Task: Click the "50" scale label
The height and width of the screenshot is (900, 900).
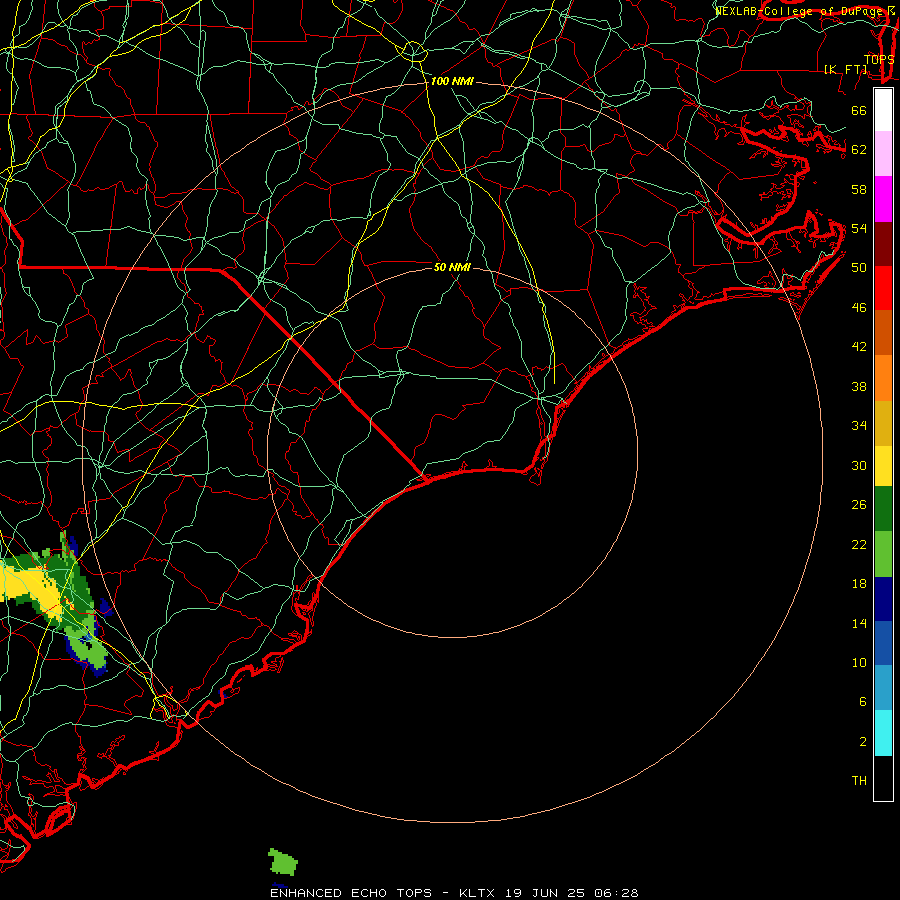Action: pyautogui.click(x=859, y=268)
